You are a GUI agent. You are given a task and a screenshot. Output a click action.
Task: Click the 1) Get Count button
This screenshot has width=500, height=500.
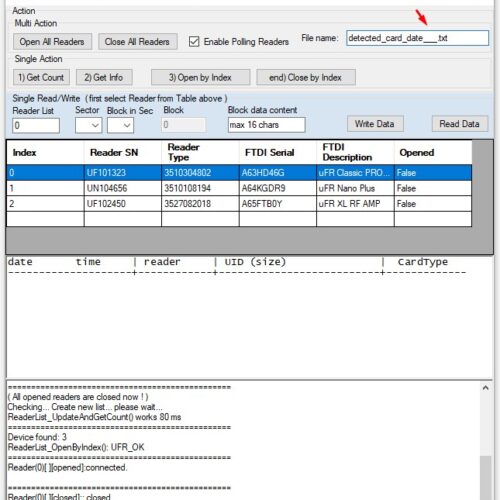click(41, 77)
